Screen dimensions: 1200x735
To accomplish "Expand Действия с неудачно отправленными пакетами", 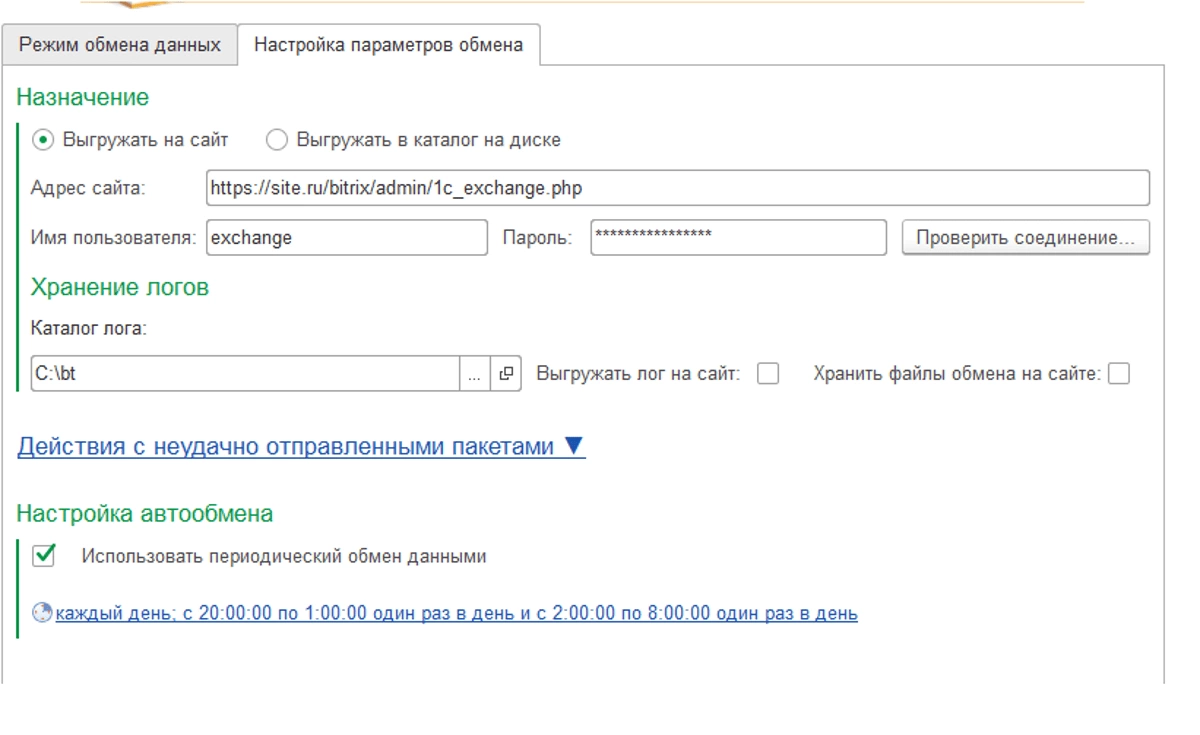I will 301,447.
